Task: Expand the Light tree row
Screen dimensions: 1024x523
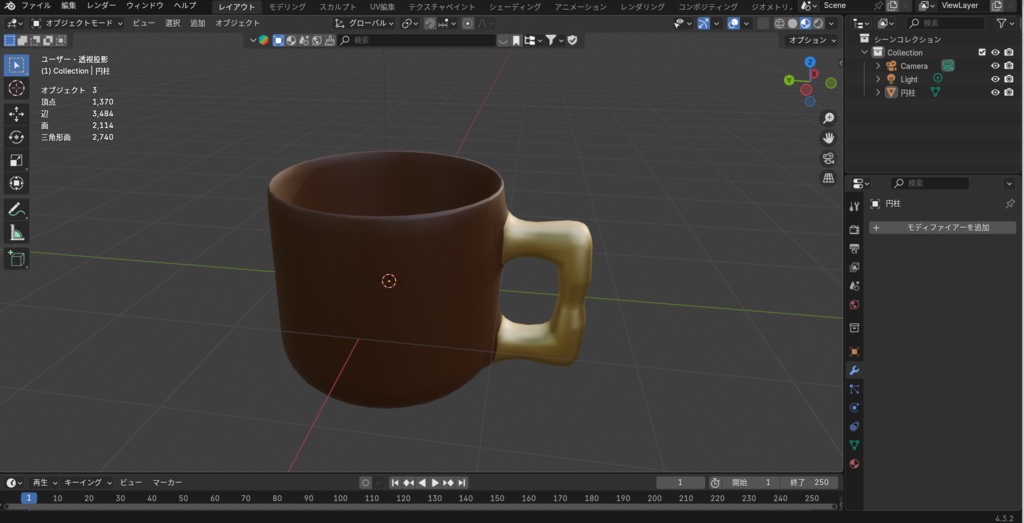Action: 878,79
